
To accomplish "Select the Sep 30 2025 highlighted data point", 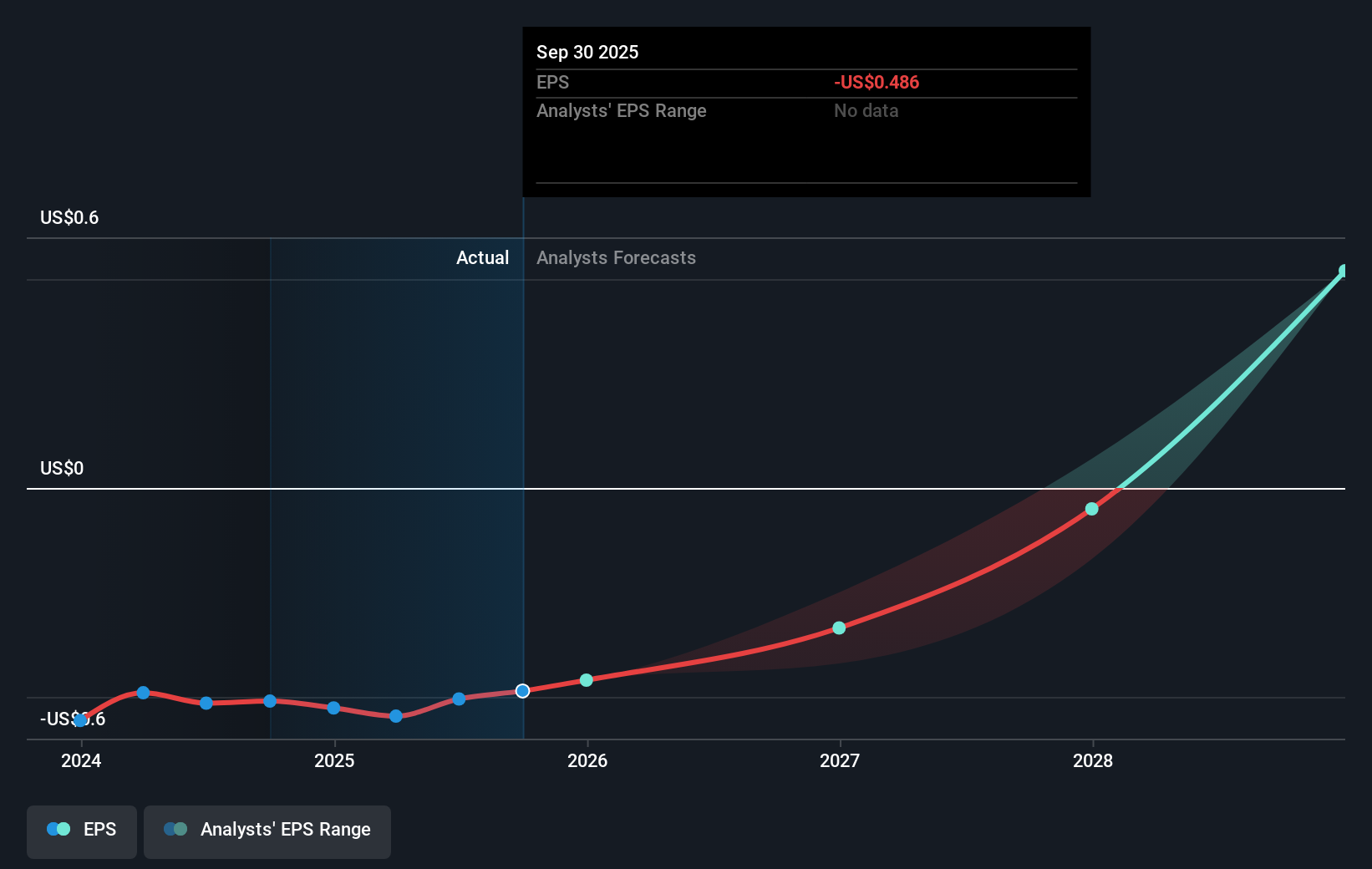I will pyautogui.click(x=522, y=691).
